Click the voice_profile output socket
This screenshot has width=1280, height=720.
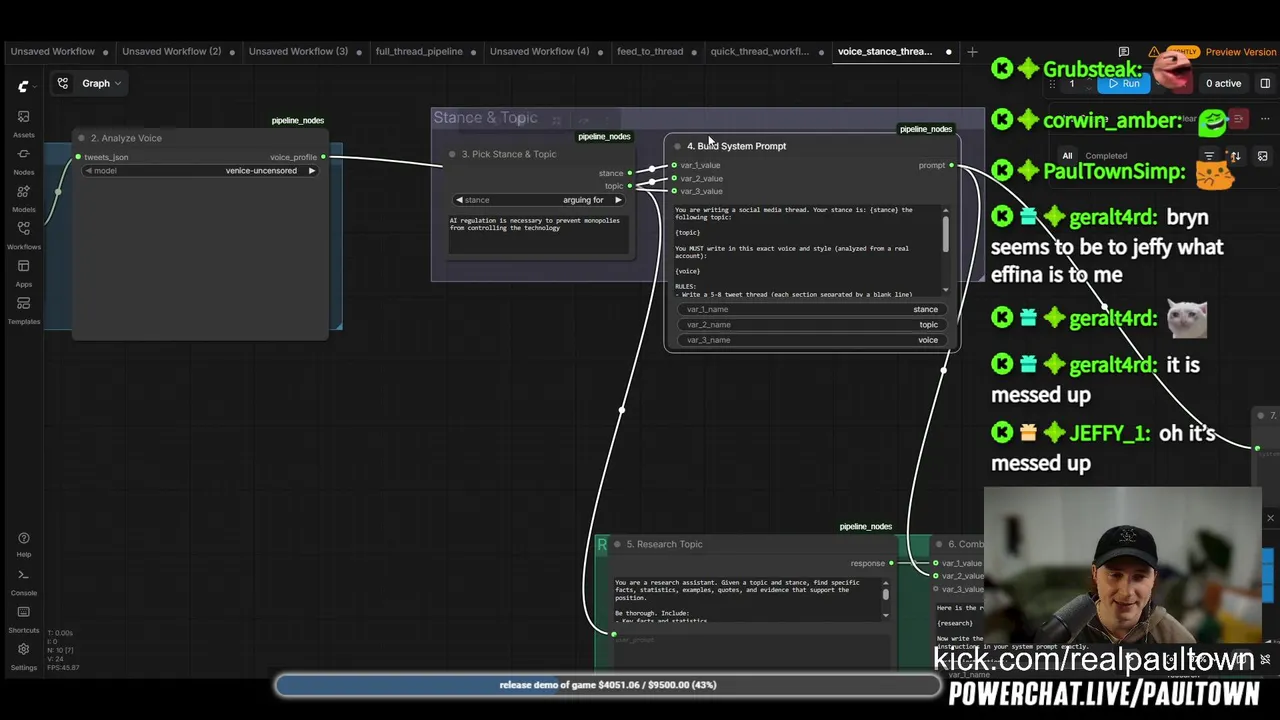(323, 157)
